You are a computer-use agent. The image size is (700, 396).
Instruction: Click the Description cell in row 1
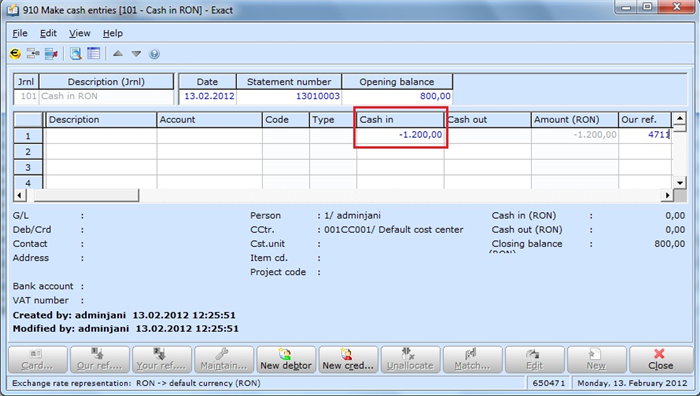pos(101,136)
